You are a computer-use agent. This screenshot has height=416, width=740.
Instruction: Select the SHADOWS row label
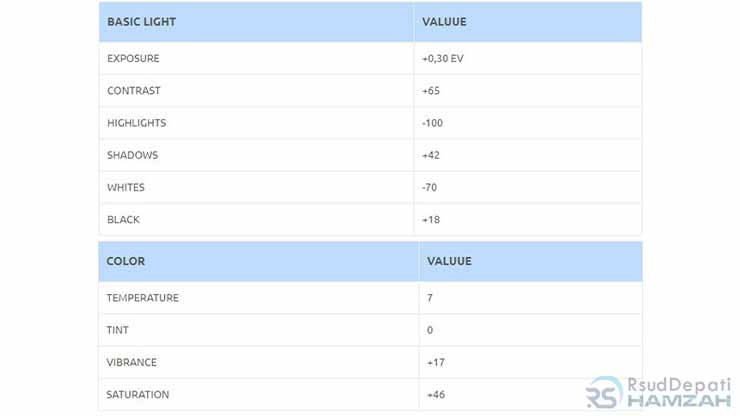click(x=133, y=155)
